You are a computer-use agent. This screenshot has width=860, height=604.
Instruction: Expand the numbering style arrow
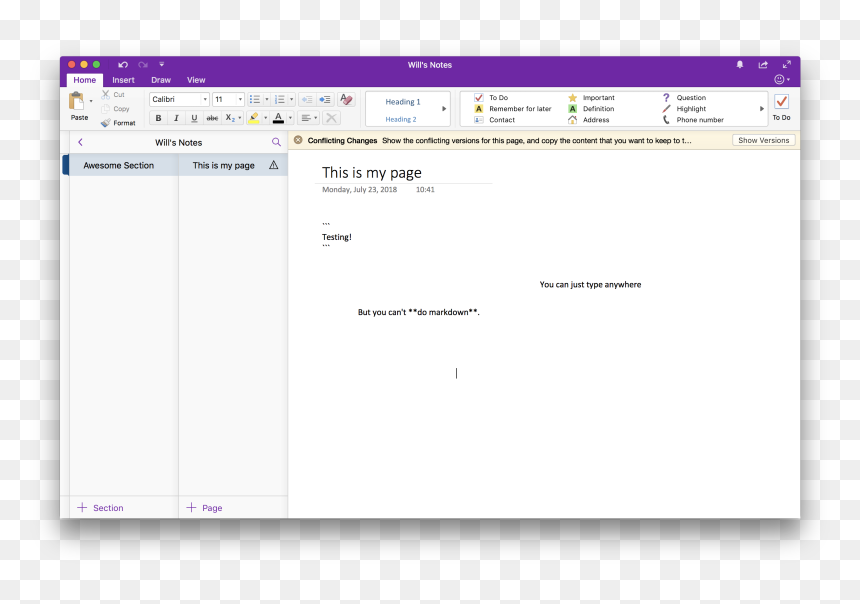pos(292,99)
